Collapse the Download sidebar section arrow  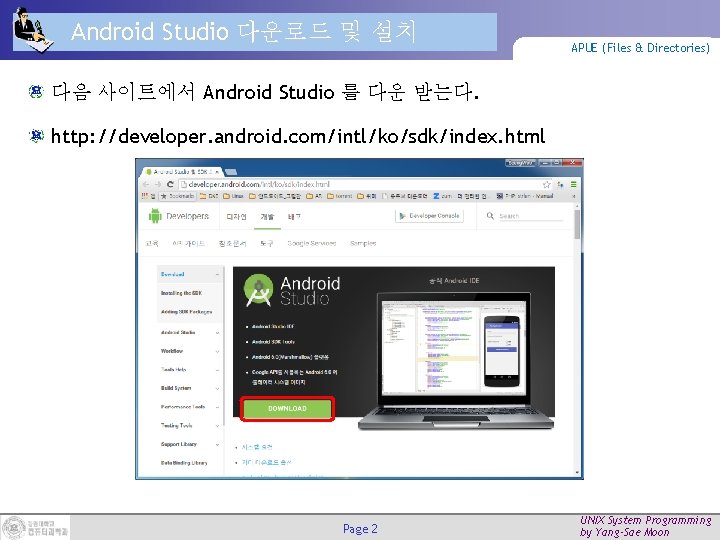click(x=217, y=275)
